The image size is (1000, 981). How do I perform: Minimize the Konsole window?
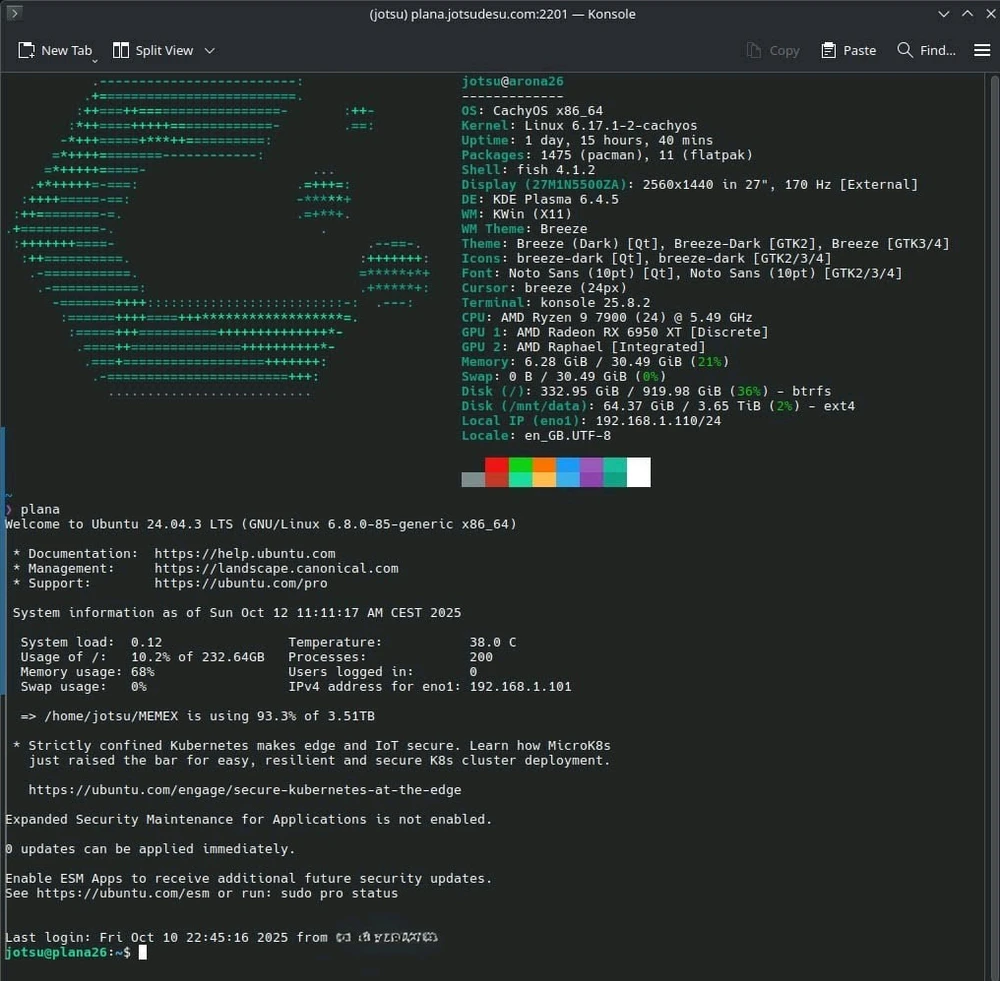pos(945,14)
